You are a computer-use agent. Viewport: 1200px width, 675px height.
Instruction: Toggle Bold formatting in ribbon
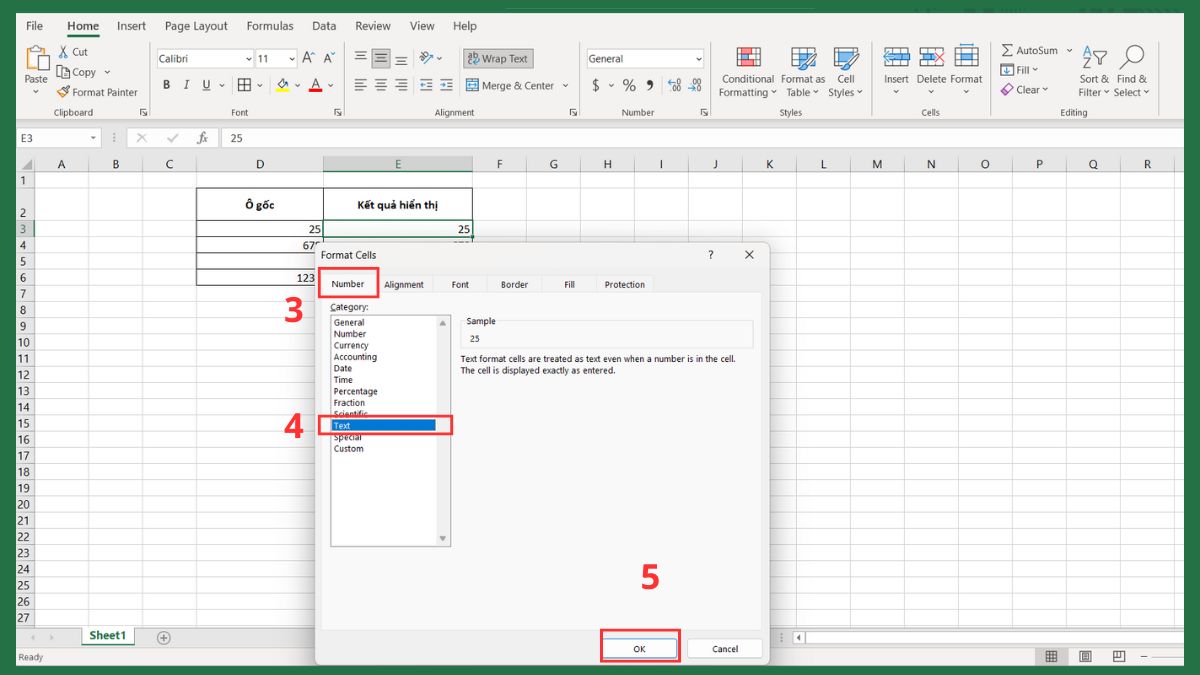click(167, 85)
